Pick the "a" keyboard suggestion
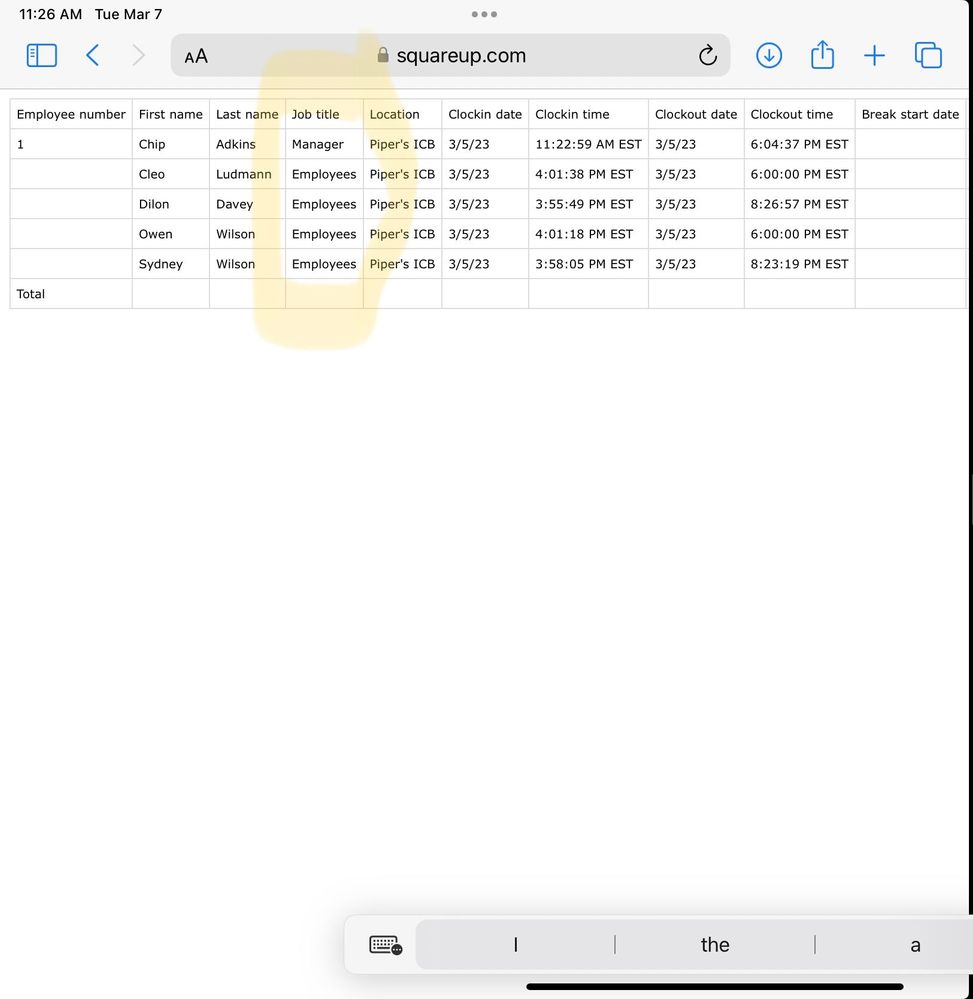This screenshot has width=973, height=999. point(914,945)
